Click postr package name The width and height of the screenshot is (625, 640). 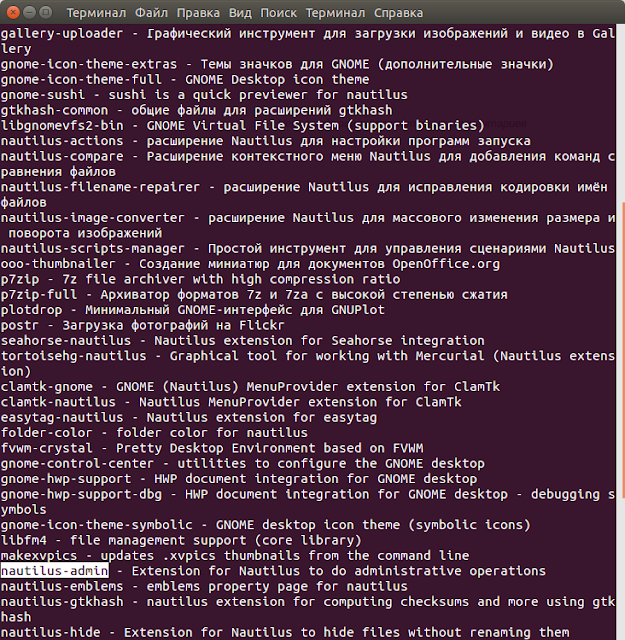click(20, 325)
